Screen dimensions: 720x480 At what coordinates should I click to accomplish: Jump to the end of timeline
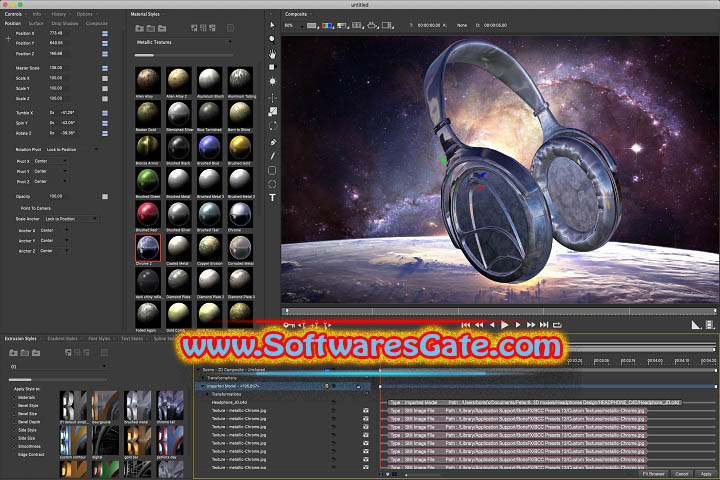click(544, 325)
